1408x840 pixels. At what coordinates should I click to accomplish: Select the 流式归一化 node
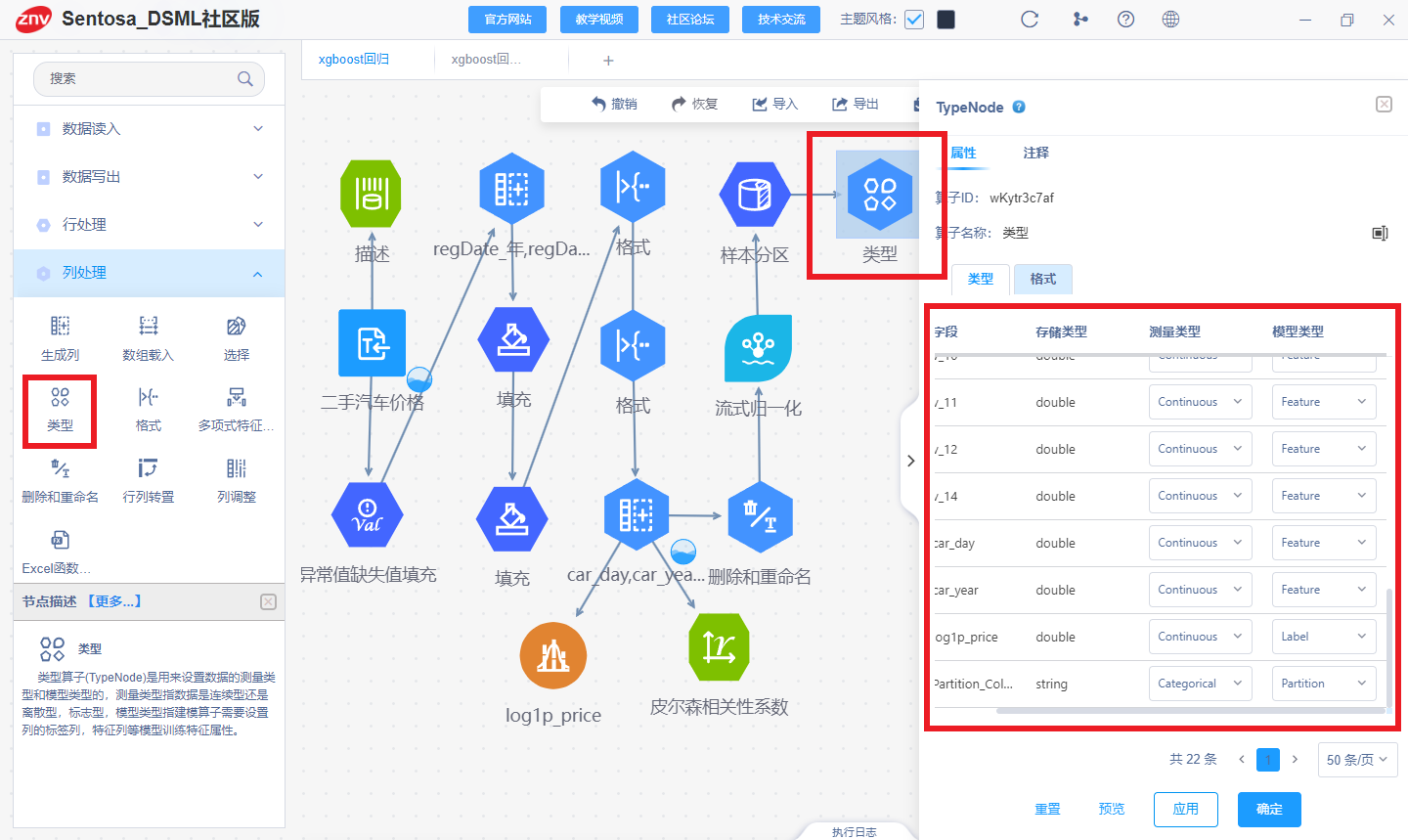[758, 349]
